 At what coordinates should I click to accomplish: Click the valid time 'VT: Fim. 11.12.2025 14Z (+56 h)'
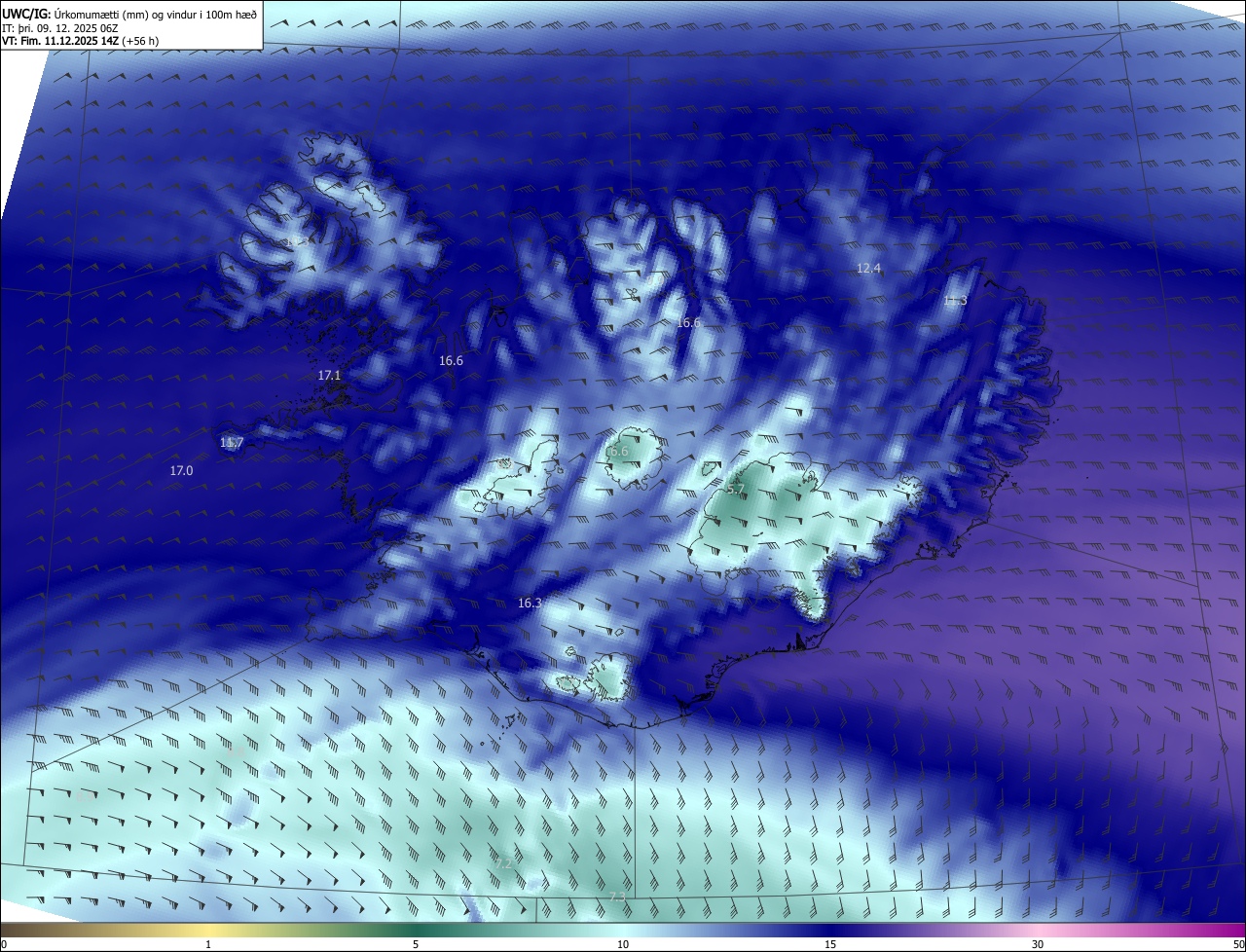click(81, 41)
